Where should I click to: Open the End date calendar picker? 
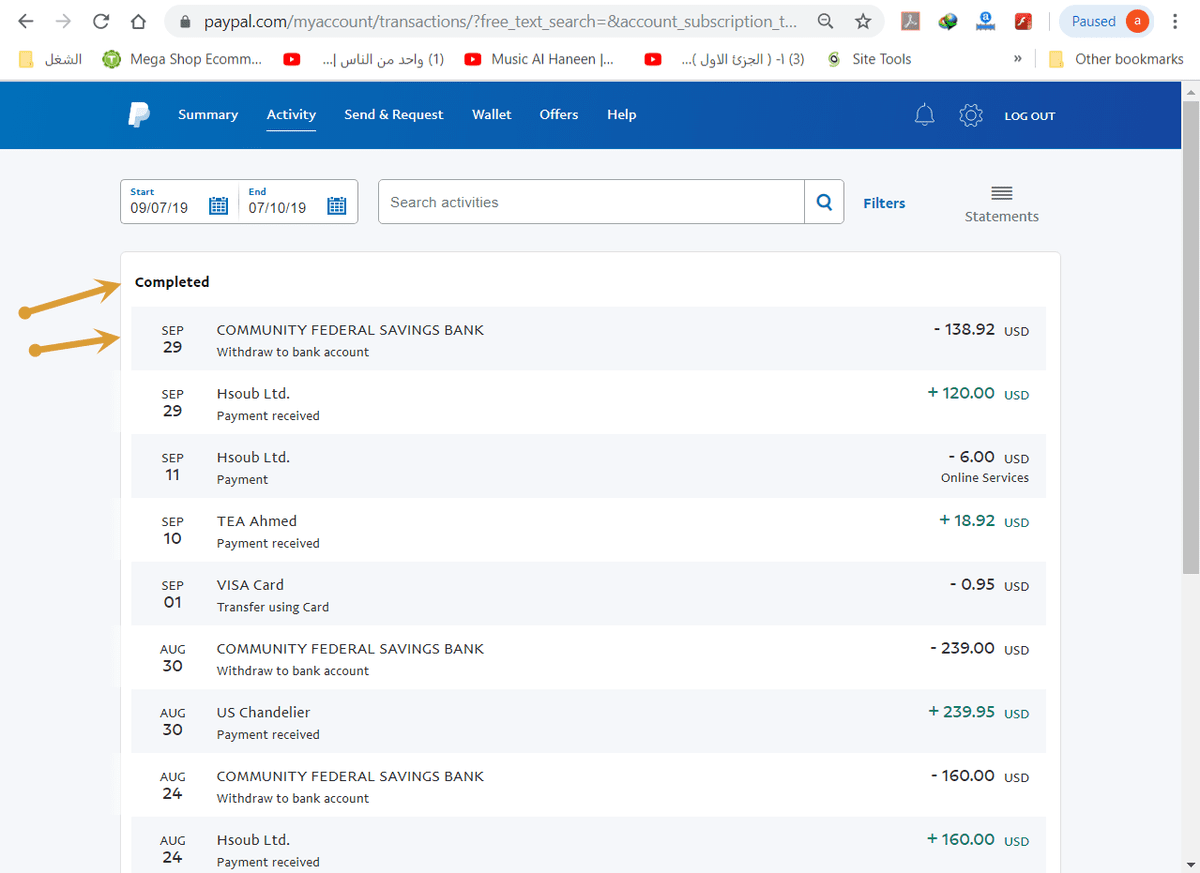coord(337,206)
